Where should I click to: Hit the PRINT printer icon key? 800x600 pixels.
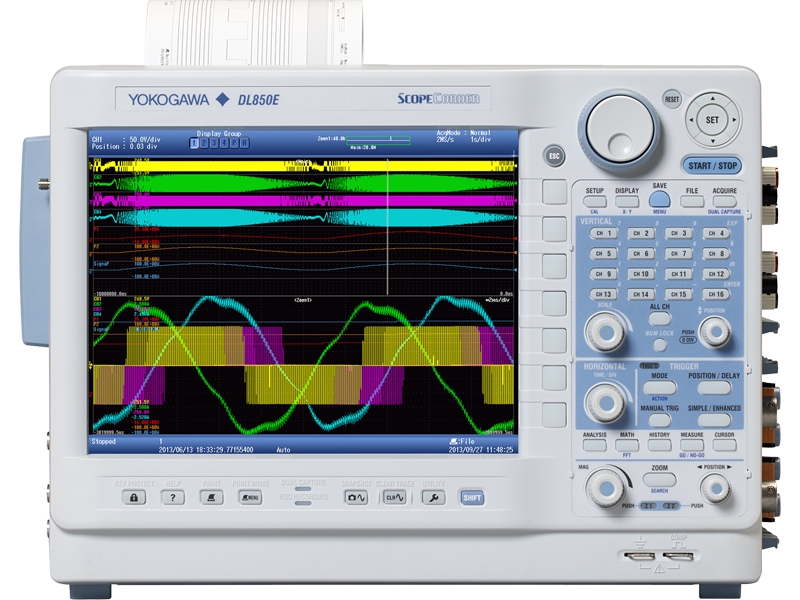(211, 497)
